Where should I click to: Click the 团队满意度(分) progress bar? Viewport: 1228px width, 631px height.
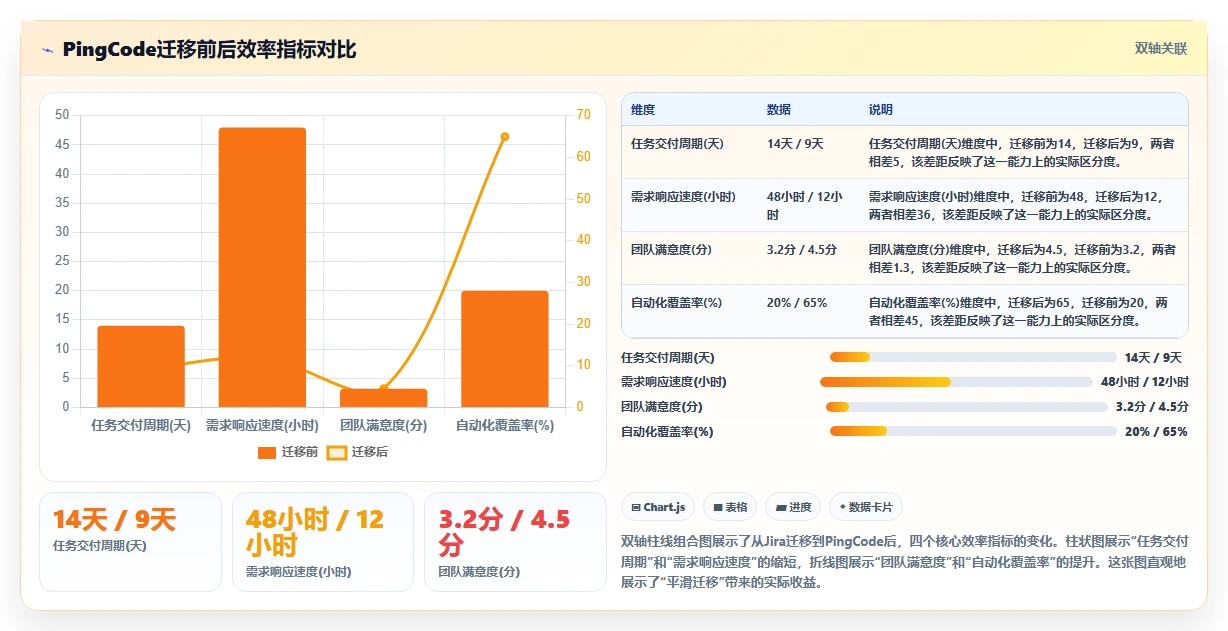[x=966, y=407]
